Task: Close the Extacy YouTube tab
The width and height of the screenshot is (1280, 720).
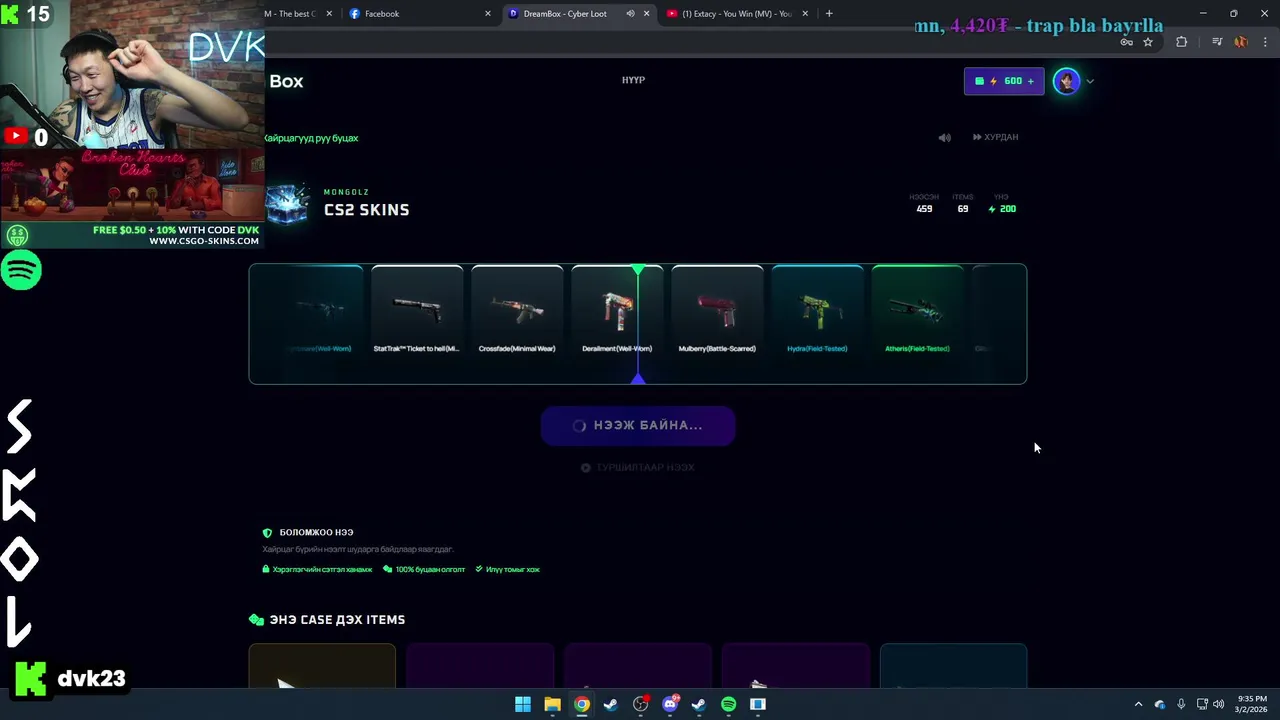Action: 805,14
